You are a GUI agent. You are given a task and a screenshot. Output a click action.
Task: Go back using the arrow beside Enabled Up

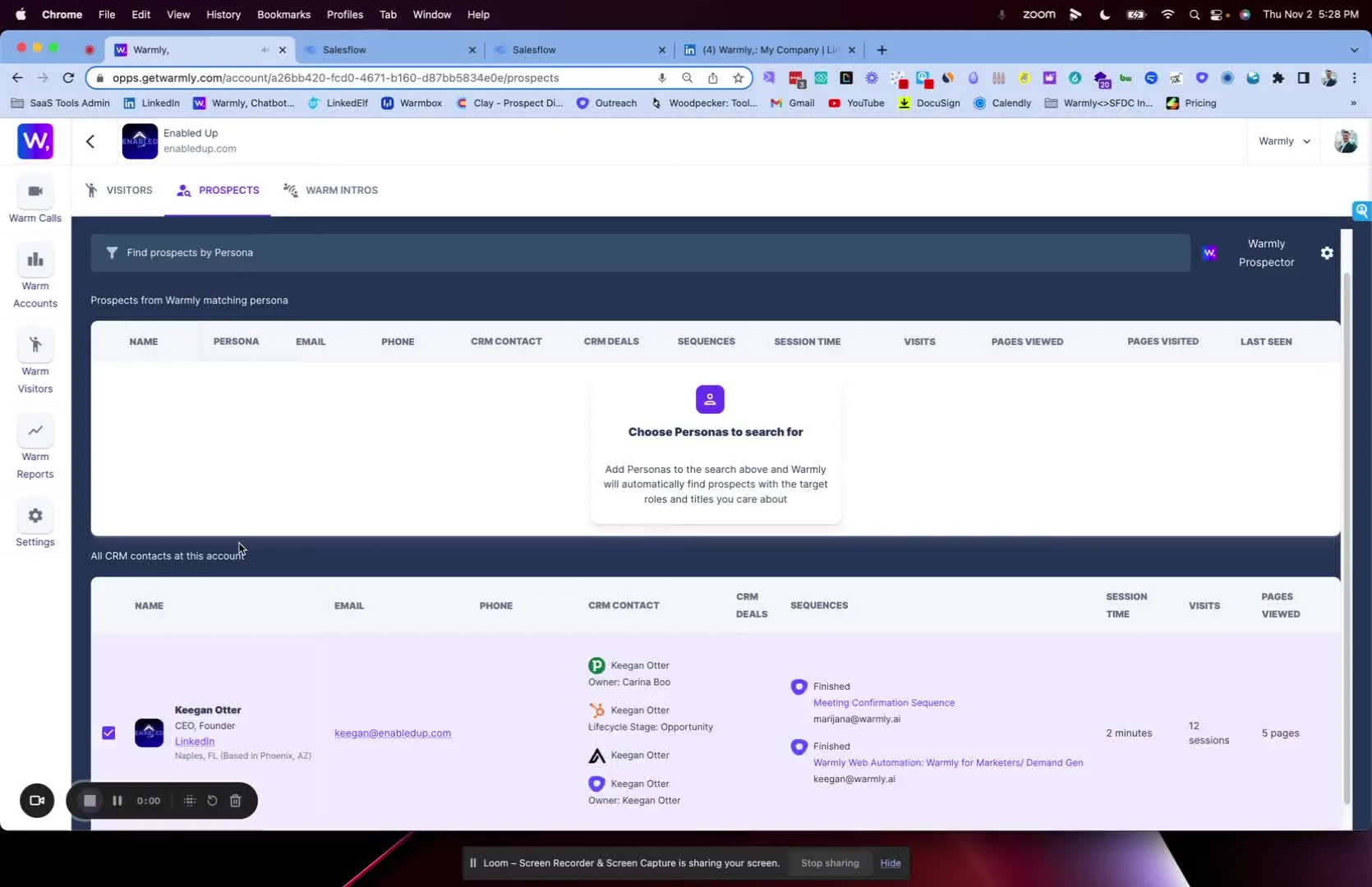click(90, 141)
